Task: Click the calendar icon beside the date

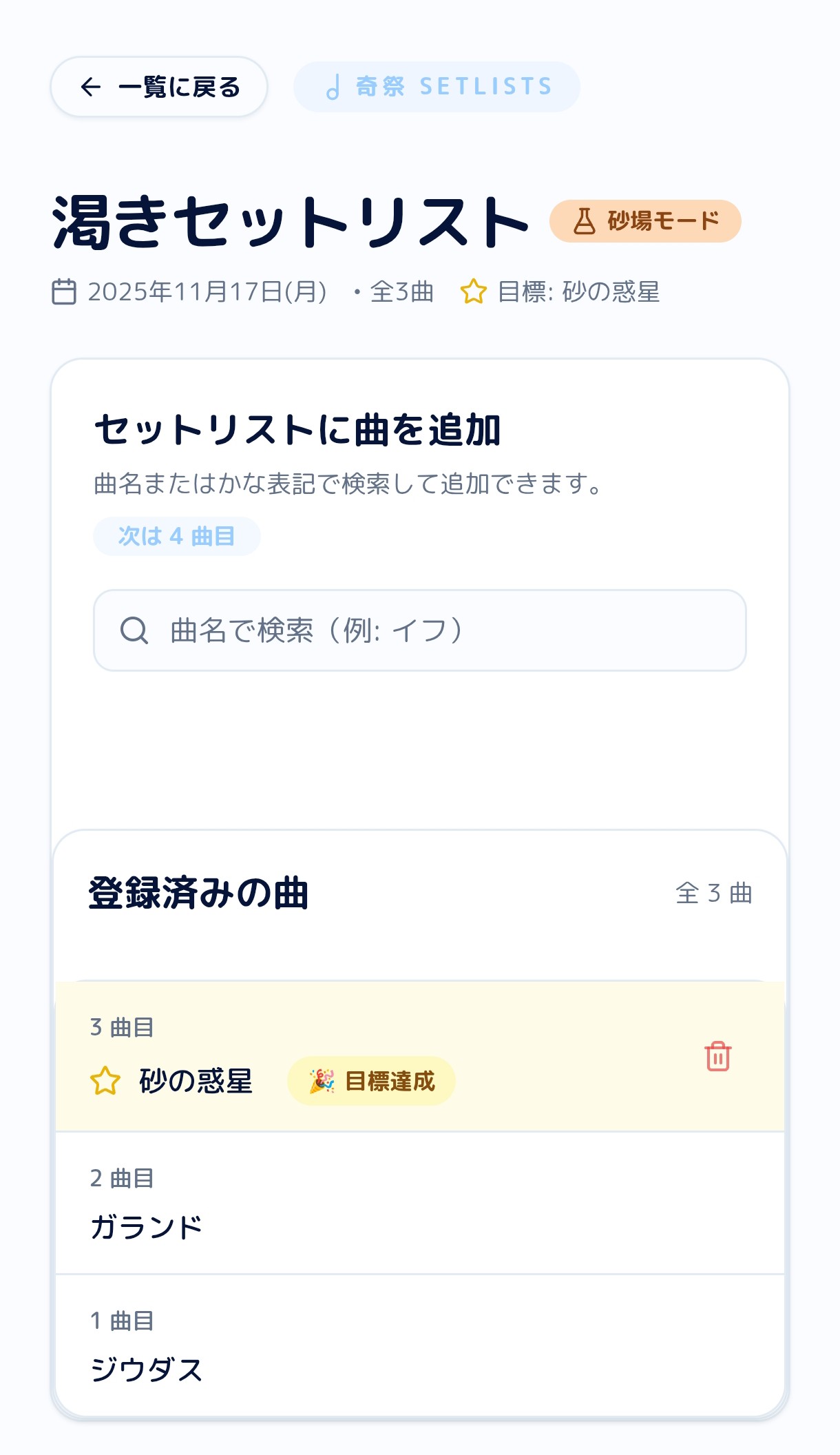Action: point(64,291)
